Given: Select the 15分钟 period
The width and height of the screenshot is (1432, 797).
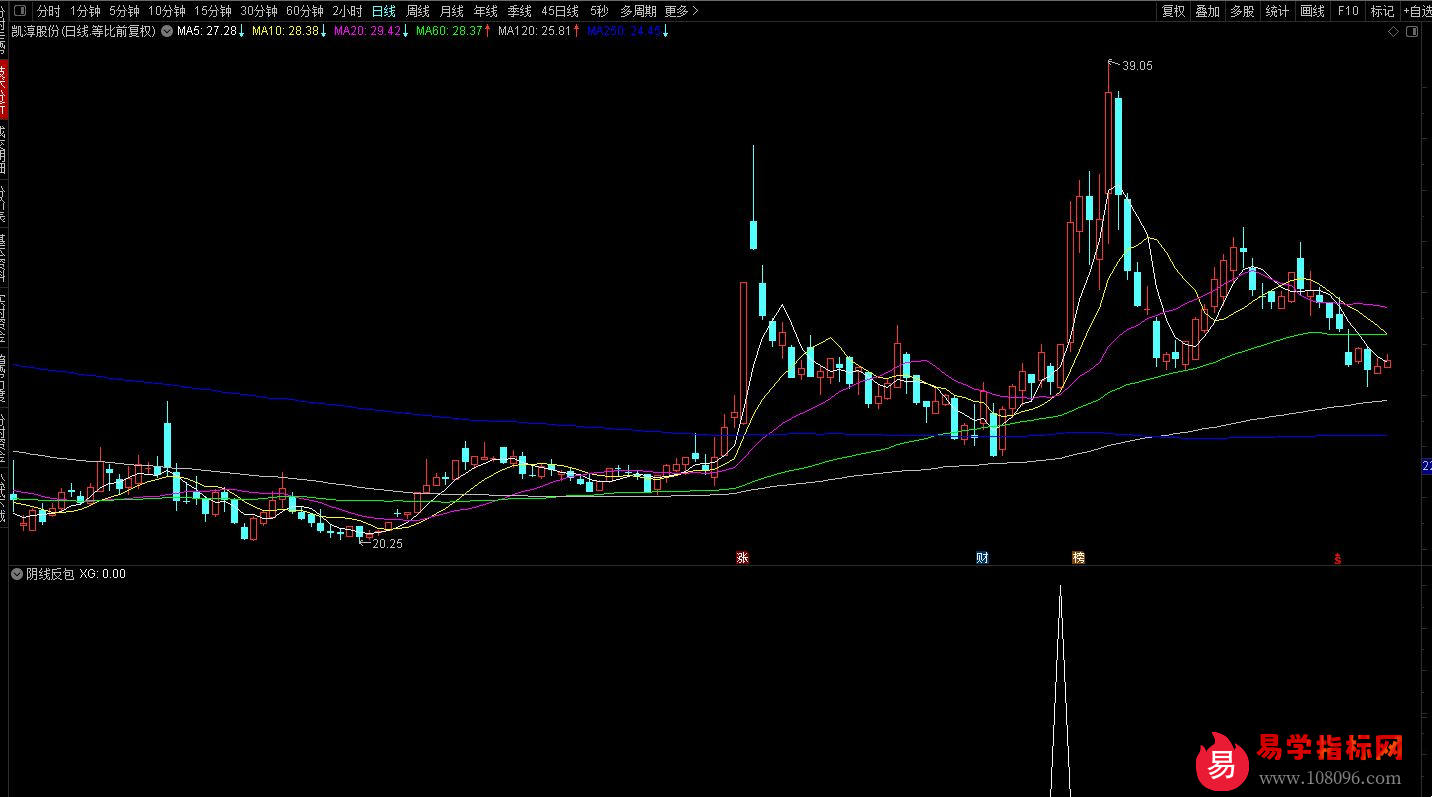Looking at the screenshot, I should click(212, 11).
